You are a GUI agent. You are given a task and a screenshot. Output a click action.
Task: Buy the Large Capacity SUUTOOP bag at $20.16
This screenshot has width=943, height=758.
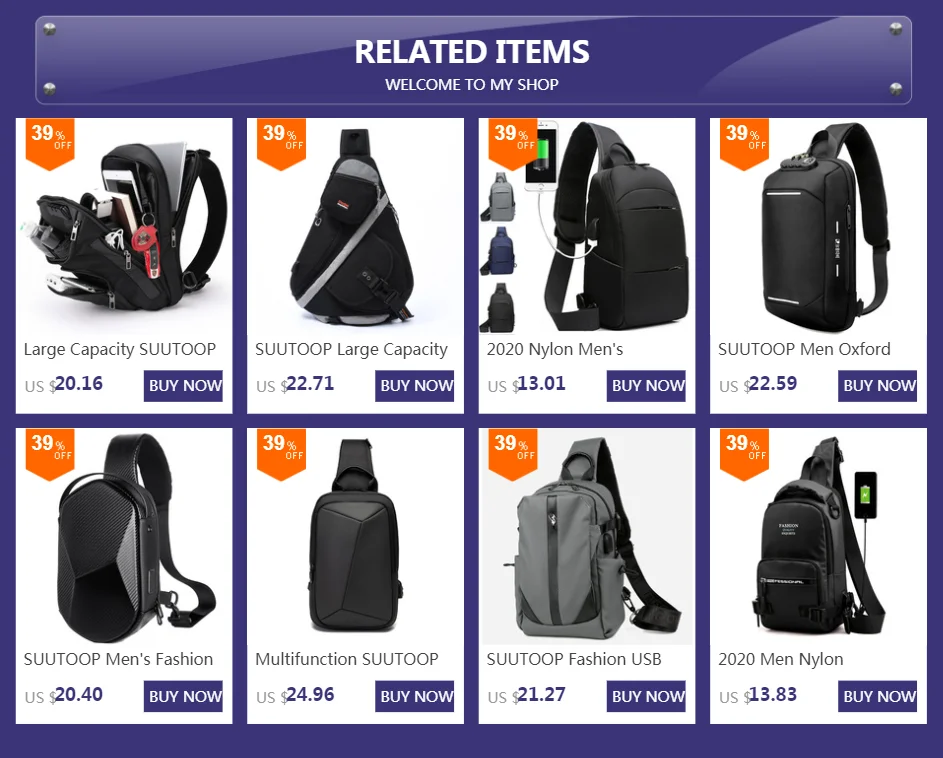pyautogui.click(x=183, y=386)
